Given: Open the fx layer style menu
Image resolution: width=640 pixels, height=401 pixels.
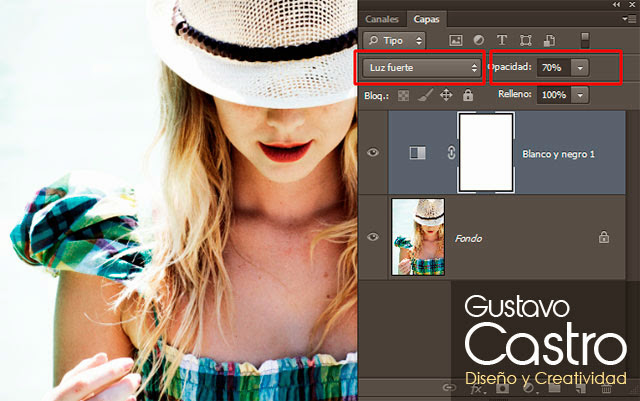Looking at the screenshot, I should click(x=477, y=389).
